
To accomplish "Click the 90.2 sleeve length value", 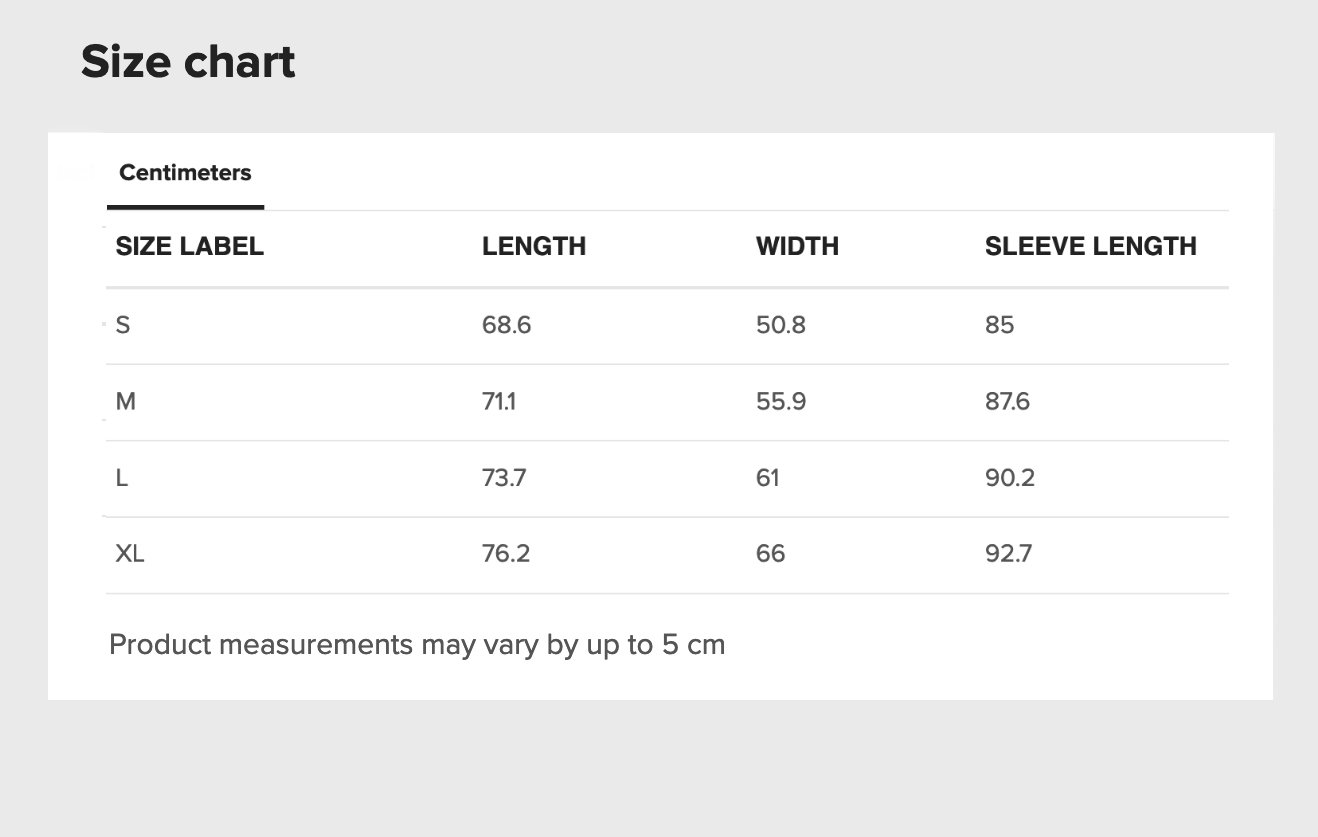I will (1009, 478).
